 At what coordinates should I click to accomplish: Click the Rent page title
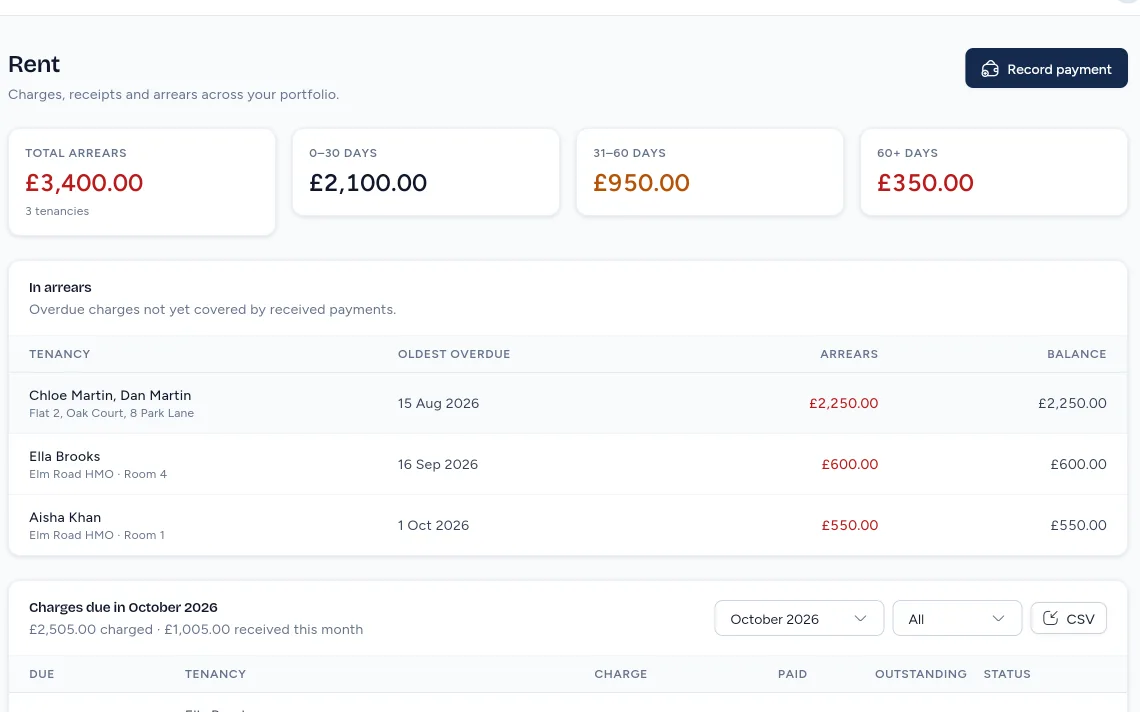click(34, 64)
